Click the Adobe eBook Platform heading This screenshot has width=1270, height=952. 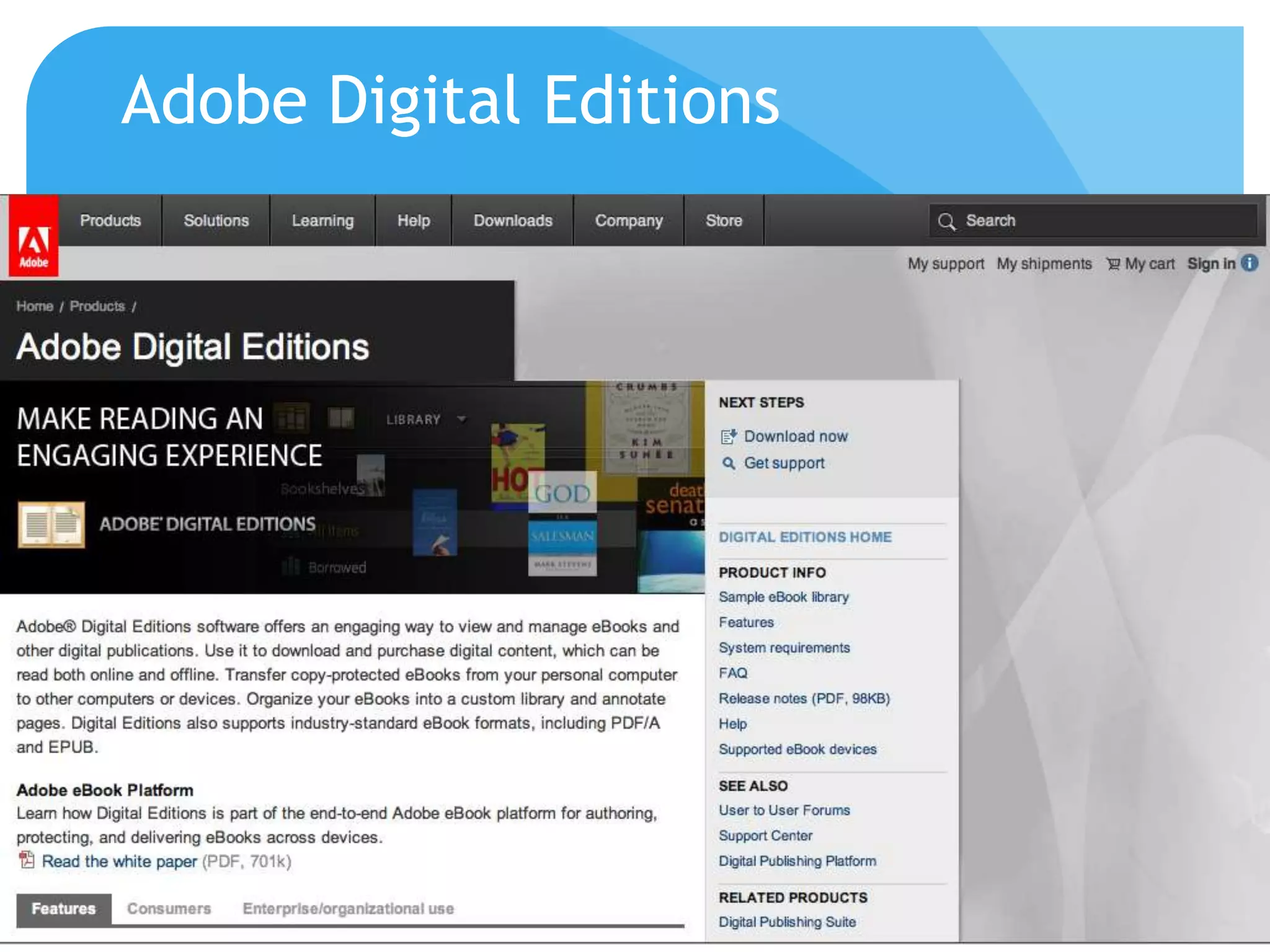105,790
